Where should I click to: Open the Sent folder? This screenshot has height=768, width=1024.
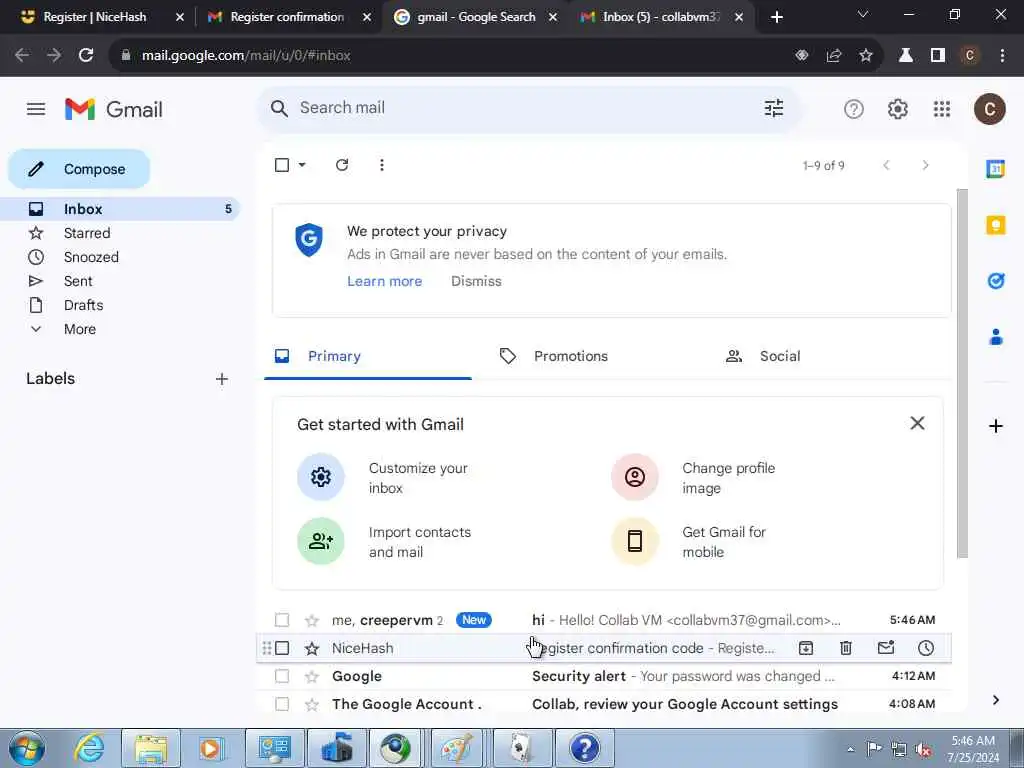coord(78,281)
